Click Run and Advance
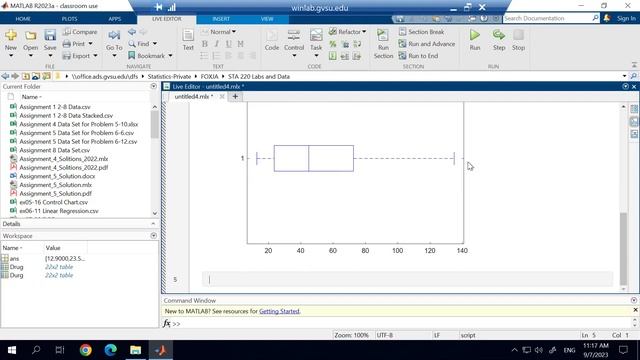Screen dimensions: 640x360 click(427, 44)
